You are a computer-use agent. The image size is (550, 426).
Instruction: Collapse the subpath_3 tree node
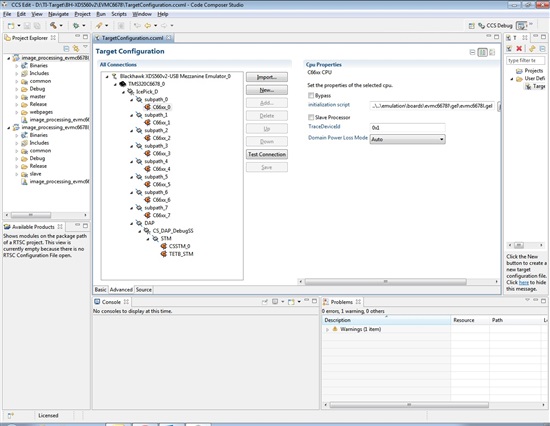pyautogui.click(x=132, y=146)
